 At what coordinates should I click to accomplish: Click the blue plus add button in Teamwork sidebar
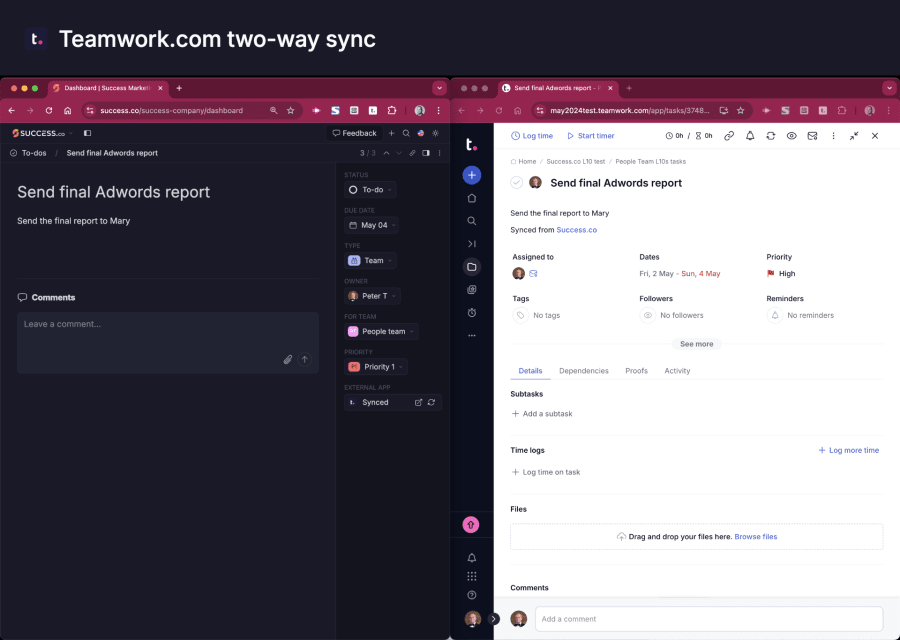pyautogui.click(x=471, y=175)
